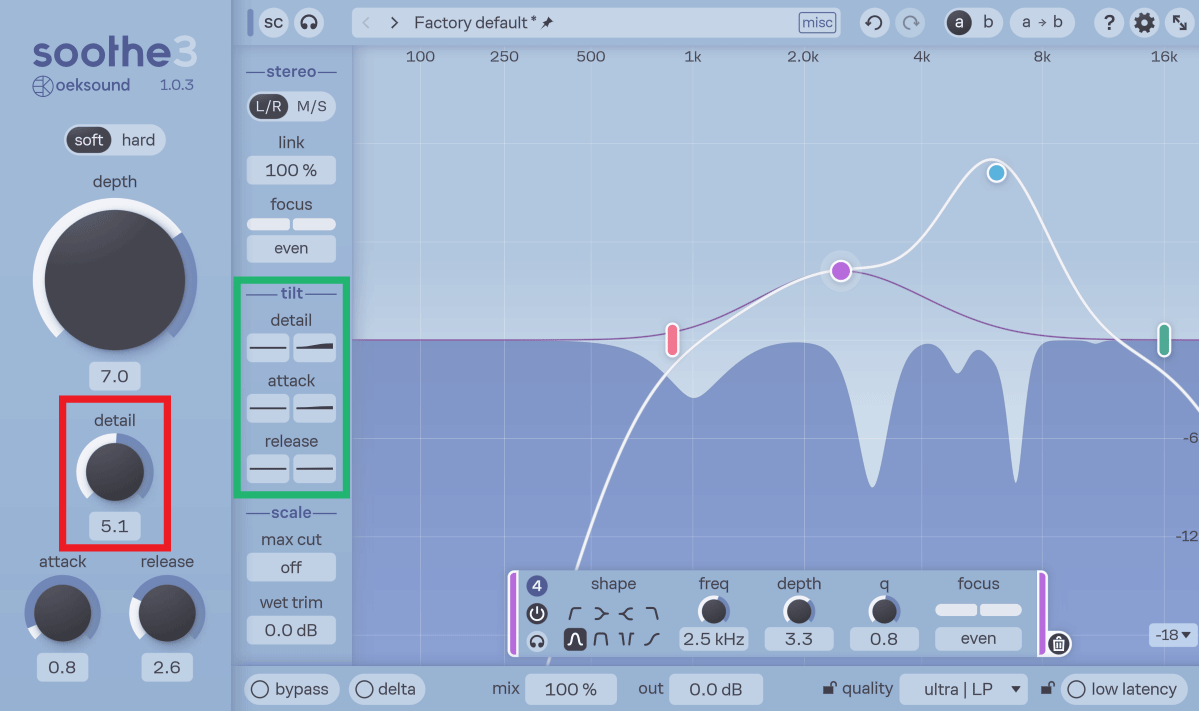Click the a → b copy button
Screen dimensions: 1199x711
point(1041,22)
